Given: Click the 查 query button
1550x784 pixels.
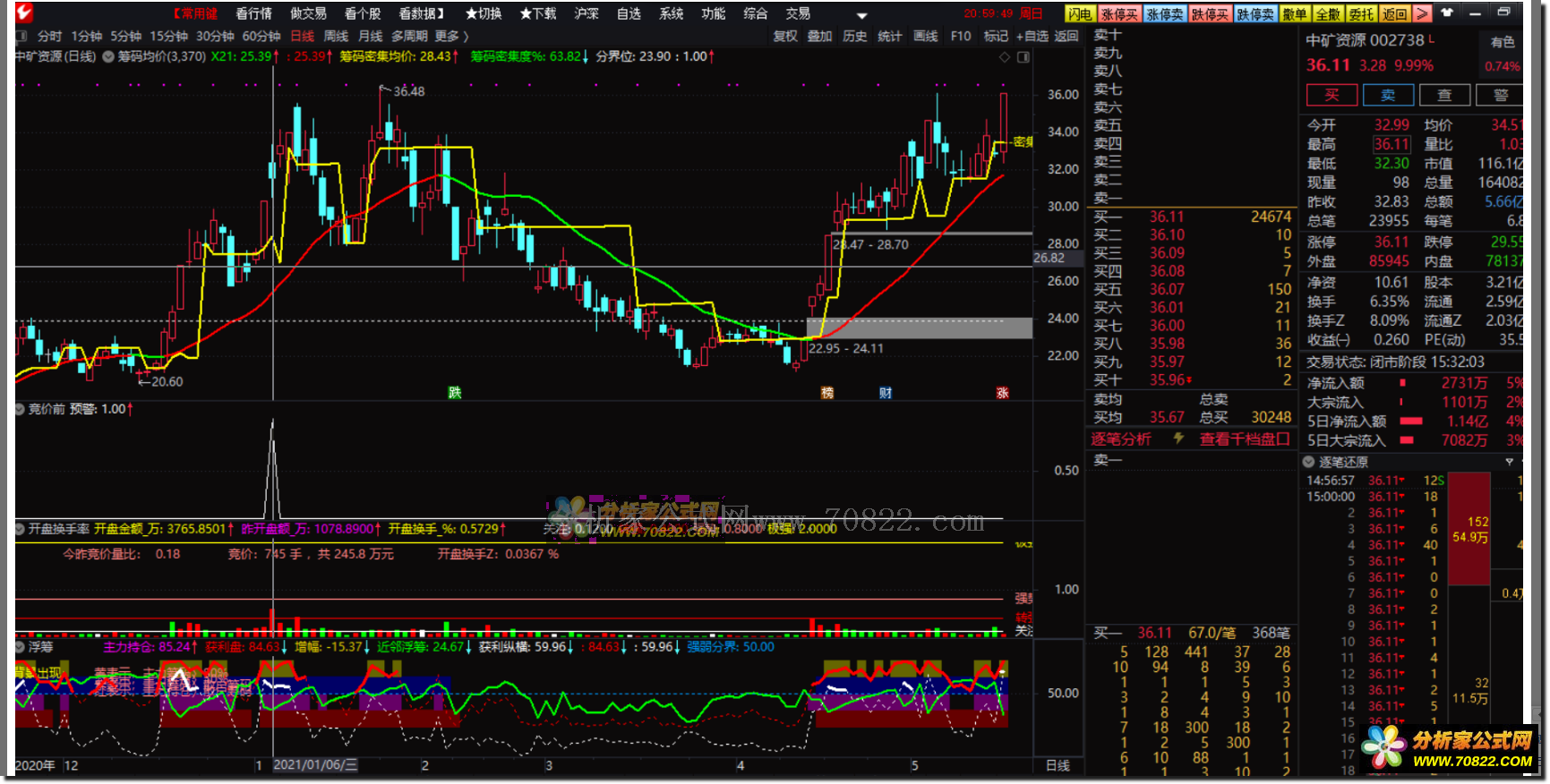Looking at the screenshot, I should tap(1444, 95).
